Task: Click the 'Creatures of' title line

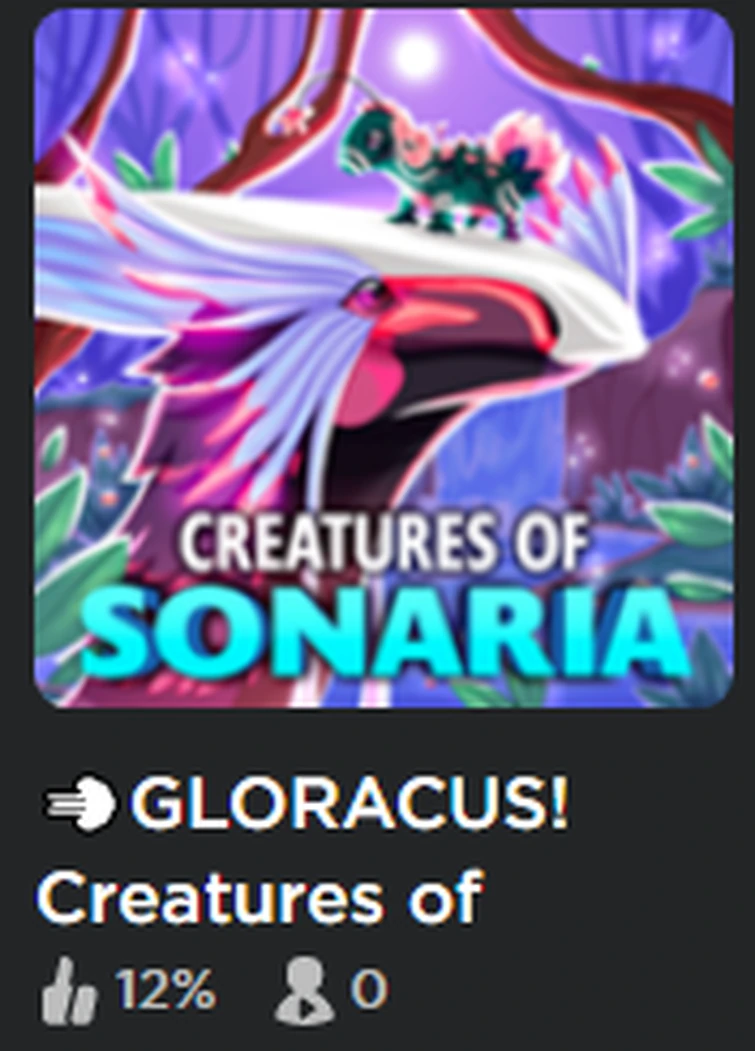Action: [x=259, y=898]
